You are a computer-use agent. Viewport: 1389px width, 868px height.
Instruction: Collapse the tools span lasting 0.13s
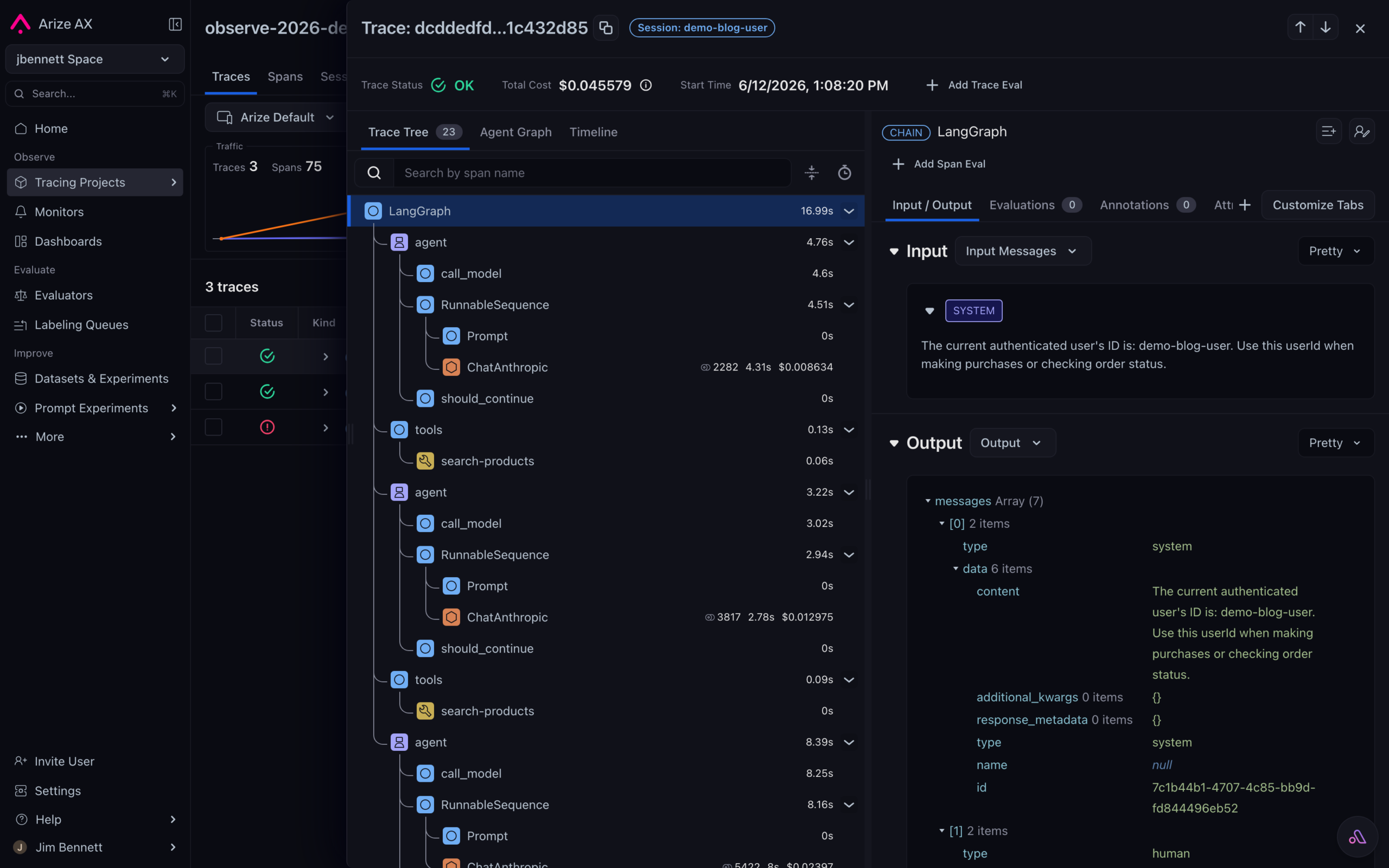click(849, 430)
